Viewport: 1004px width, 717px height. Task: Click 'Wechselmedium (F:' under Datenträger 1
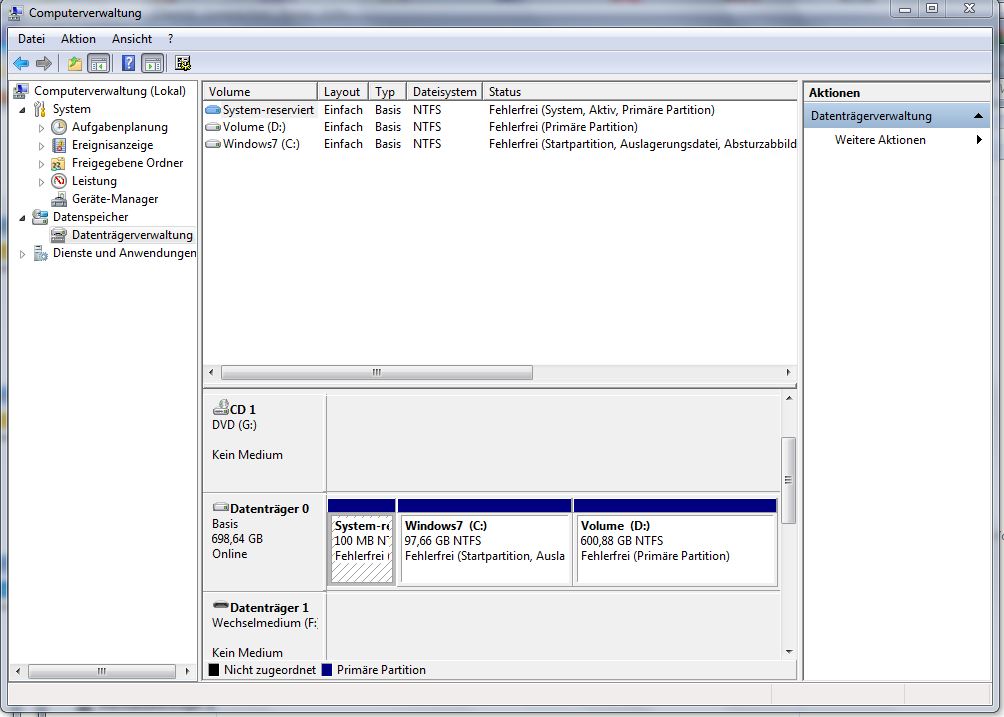264,623
